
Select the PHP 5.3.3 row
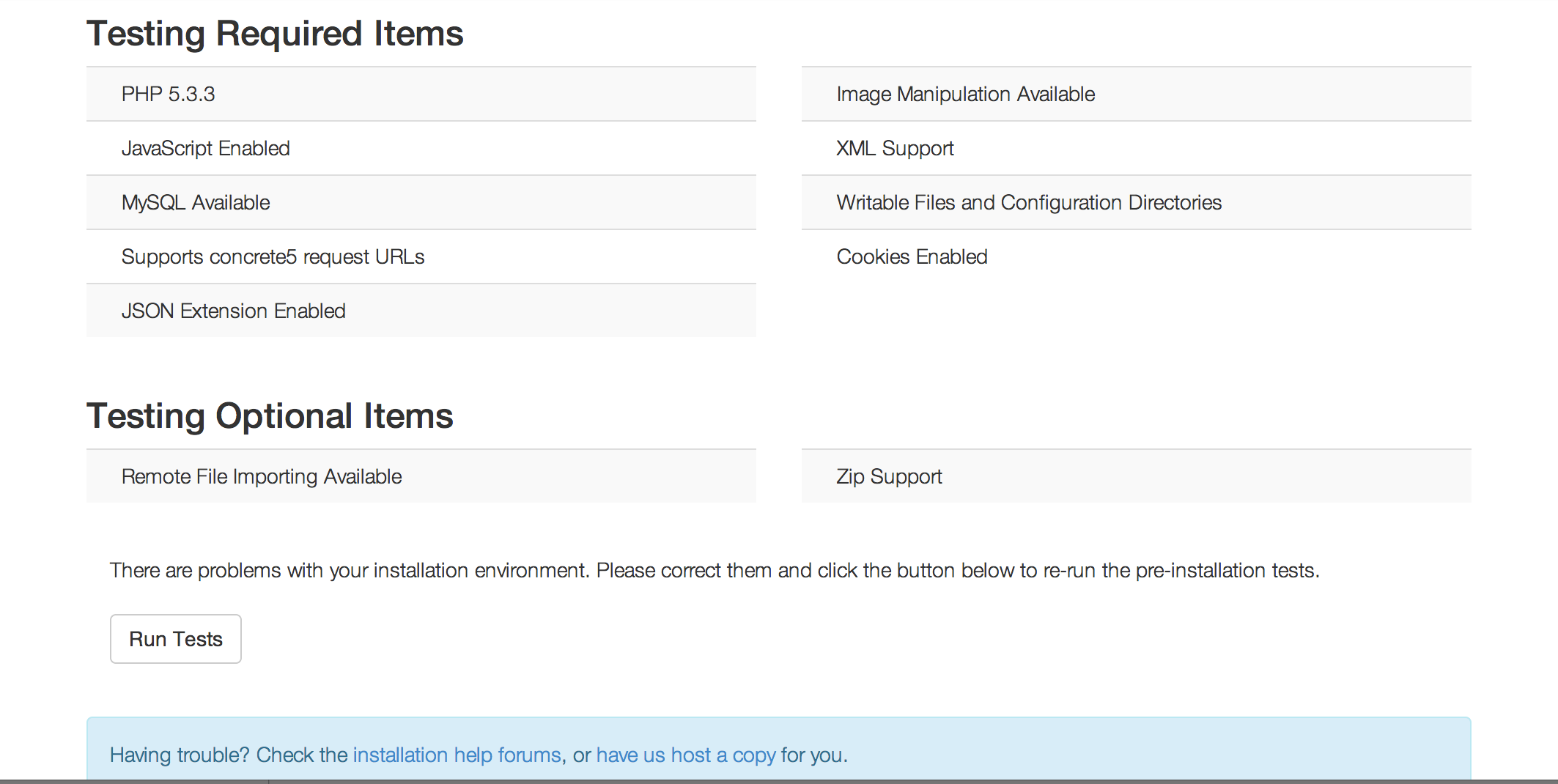point(421,94)
